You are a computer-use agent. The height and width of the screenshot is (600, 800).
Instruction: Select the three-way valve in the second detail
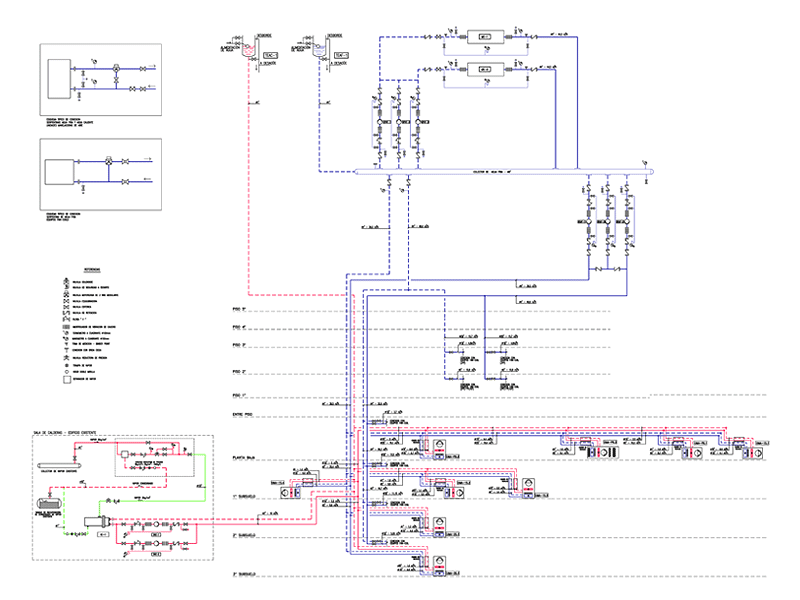(107, 160)
